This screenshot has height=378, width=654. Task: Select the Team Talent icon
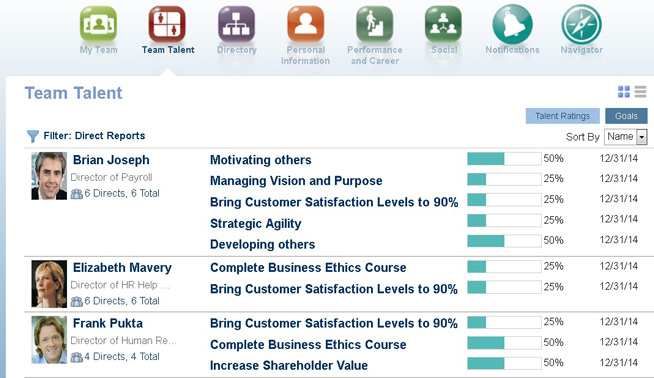pos(167,24)
